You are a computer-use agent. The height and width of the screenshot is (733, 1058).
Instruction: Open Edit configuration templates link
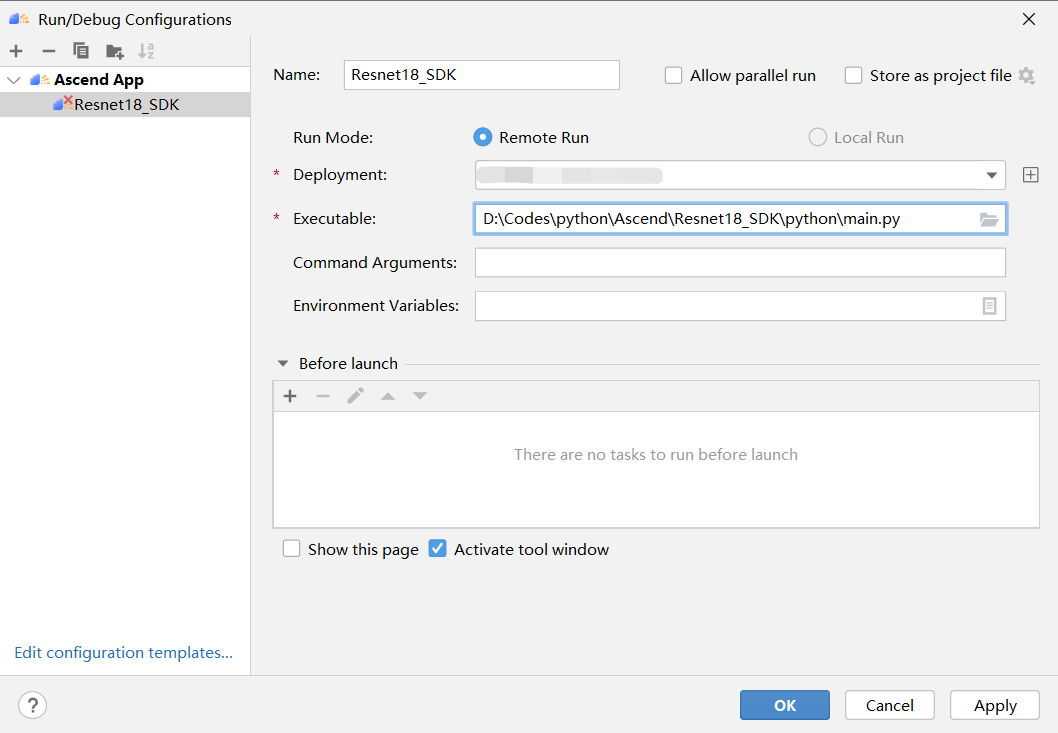click(123, 653)
